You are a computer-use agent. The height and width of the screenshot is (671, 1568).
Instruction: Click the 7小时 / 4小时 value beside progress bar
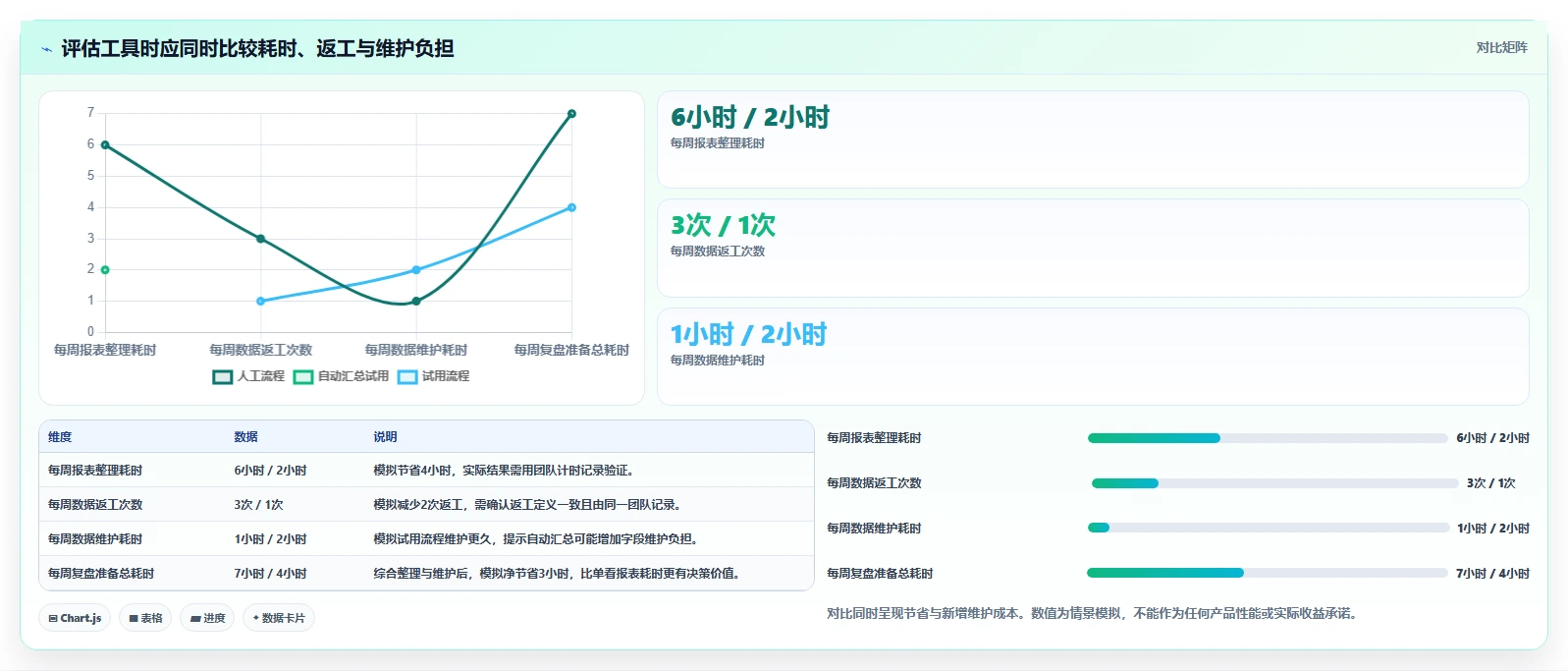pyautogui.click(x=1492, y=574)
